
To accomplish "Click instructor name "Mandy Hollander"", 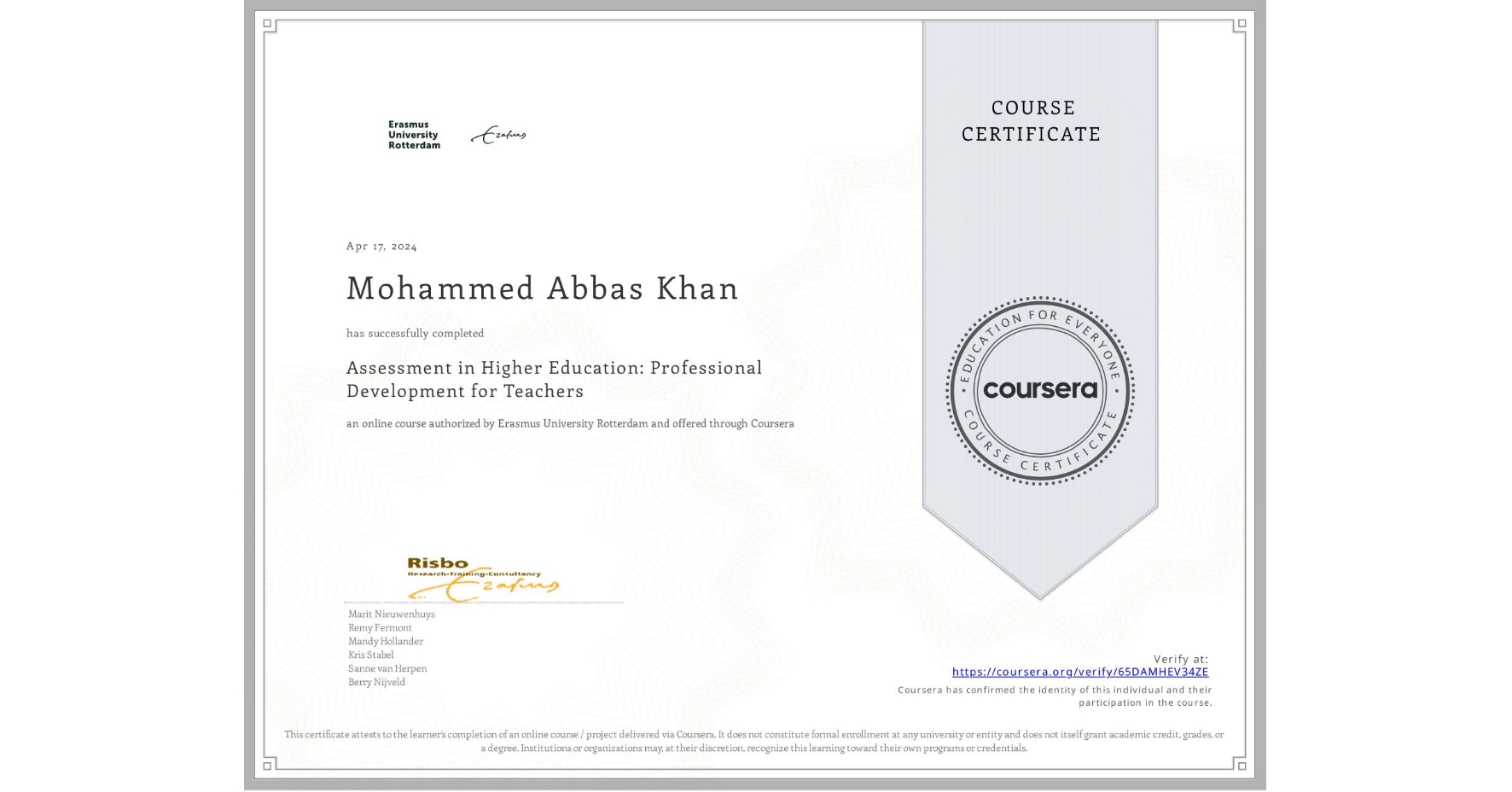I will coord(386,641).
